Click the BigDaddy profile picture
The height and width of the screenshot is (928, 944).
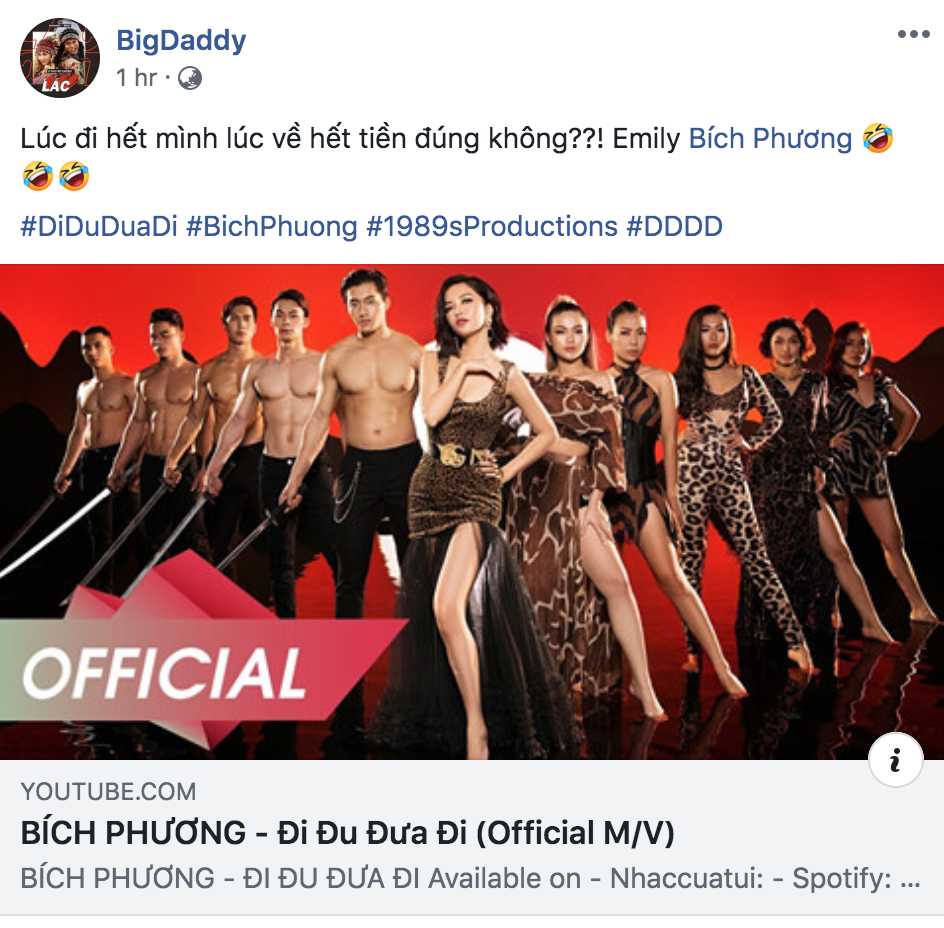click(x=60, y=58)
